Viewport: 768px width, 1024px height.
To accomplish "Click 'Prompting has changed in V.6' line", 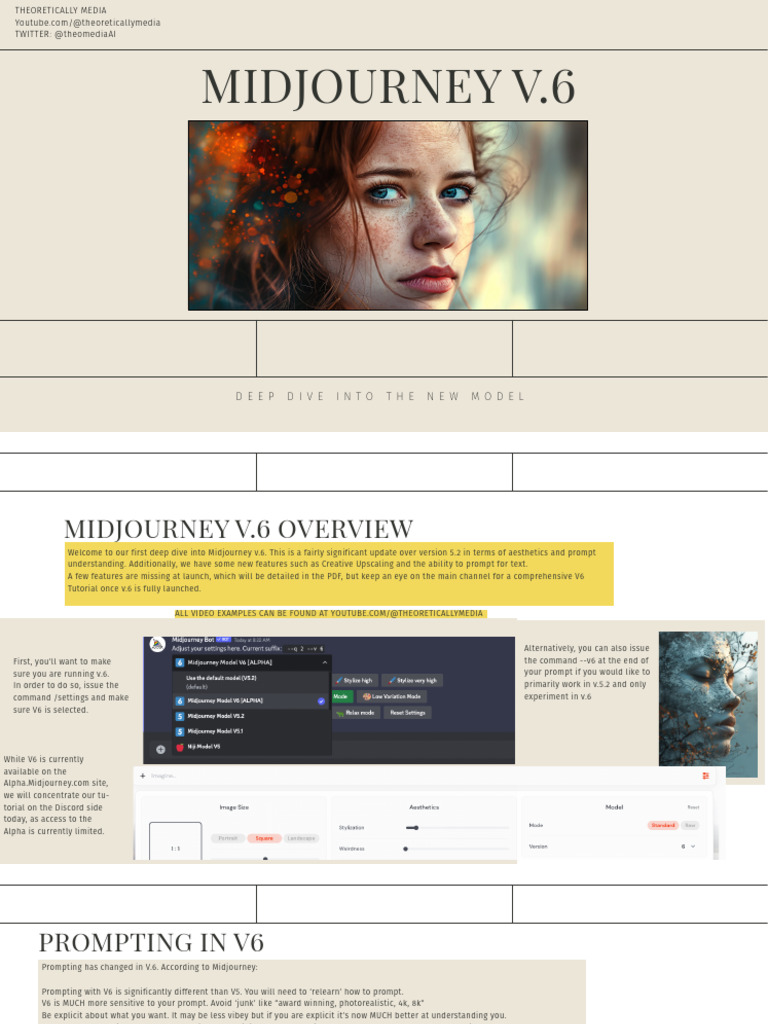I will point(150,967).
